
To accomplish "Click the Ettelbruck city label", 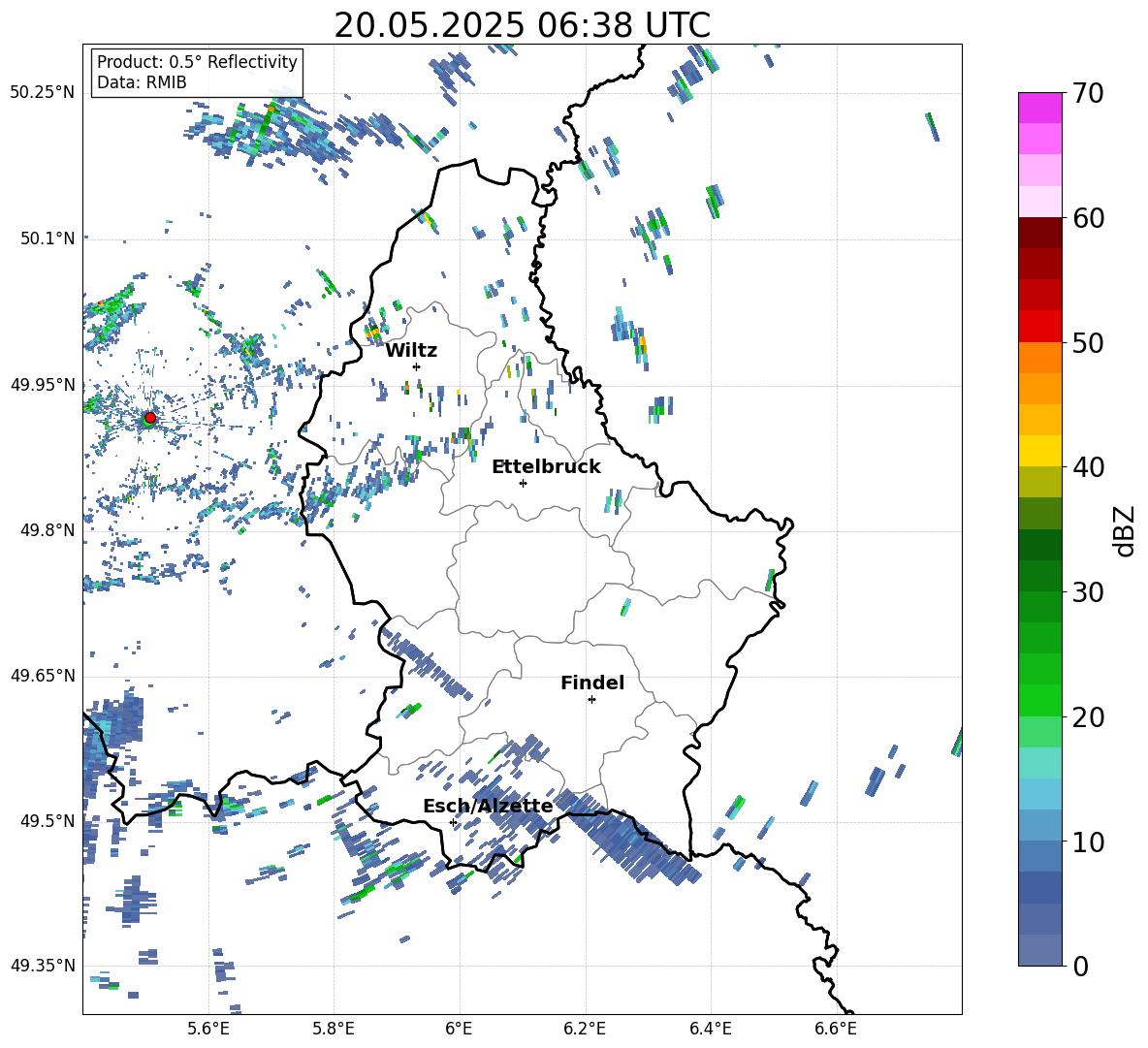I will coord(546,467).
